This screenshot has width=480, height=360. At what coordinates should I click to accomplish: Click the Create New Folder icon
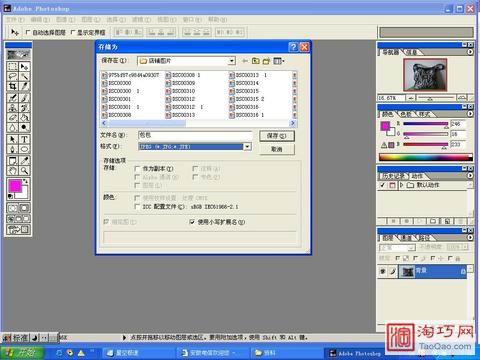point(266,61)
